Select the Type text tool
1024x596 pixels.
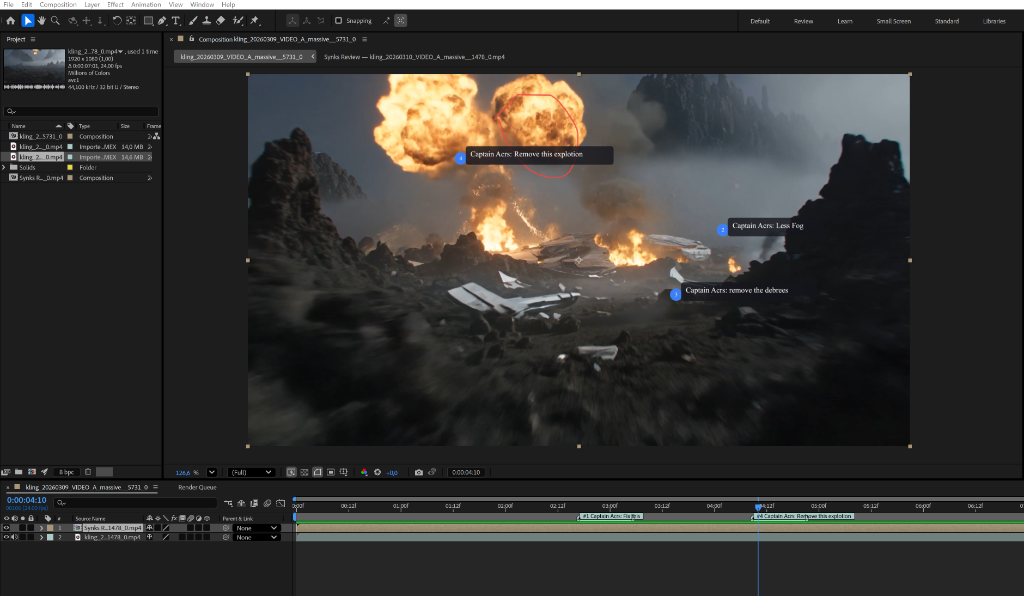(176, 21)
